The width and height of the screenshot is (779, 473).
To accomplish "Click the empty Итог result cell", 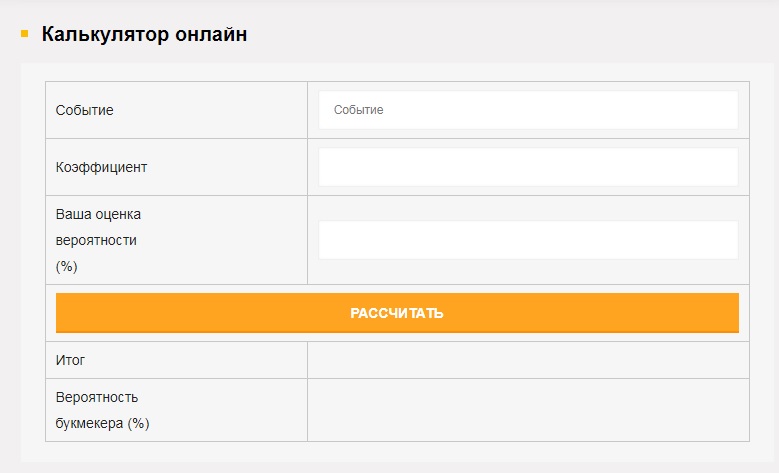I will click(x=528, y=360).
